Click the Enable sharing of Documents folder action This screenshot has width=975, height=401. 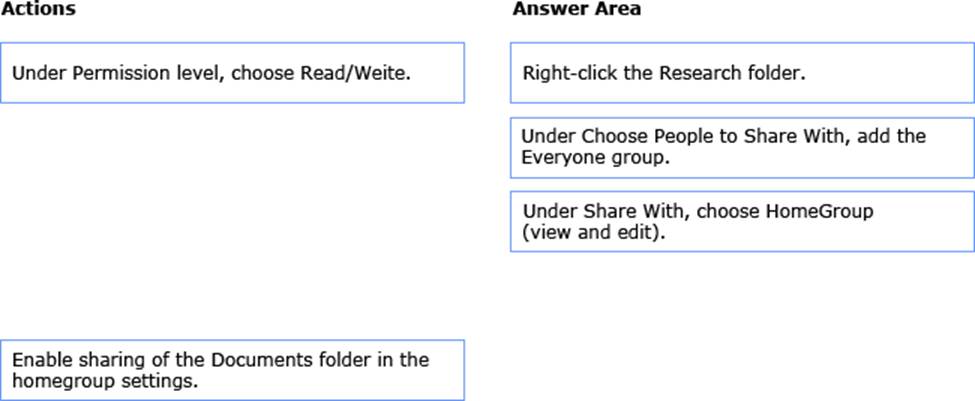(232, 370)
